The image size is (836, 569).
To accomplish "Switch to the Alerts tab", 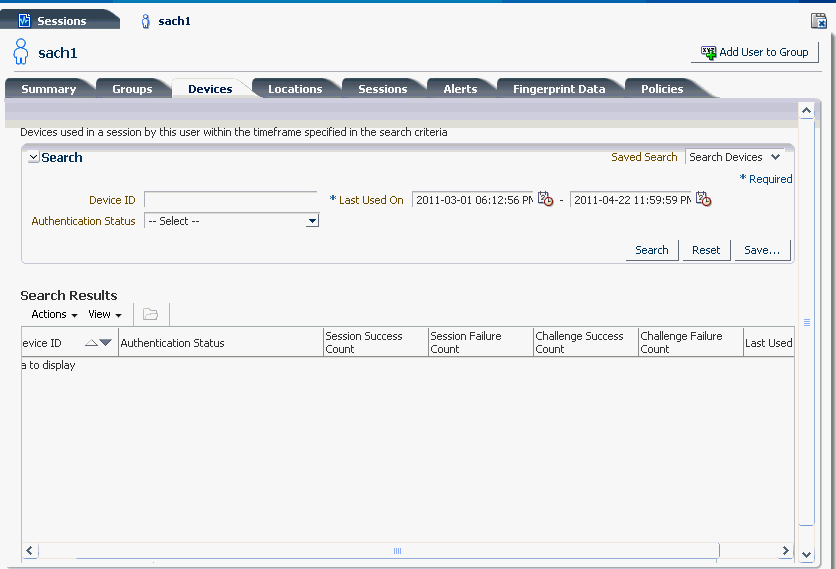I will click(x=460, y=89).
